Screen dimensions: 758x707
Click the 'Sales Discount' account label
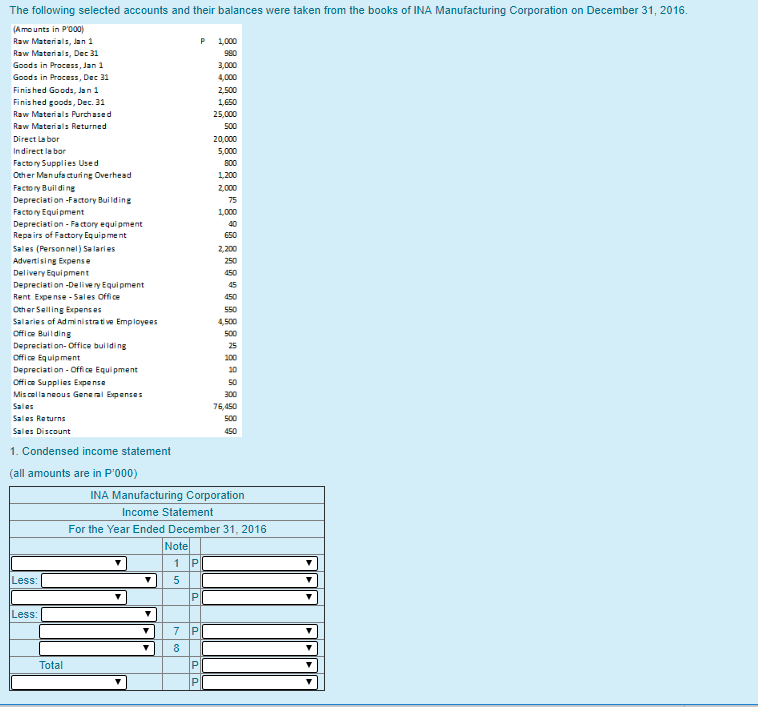(x=42, y=431)
